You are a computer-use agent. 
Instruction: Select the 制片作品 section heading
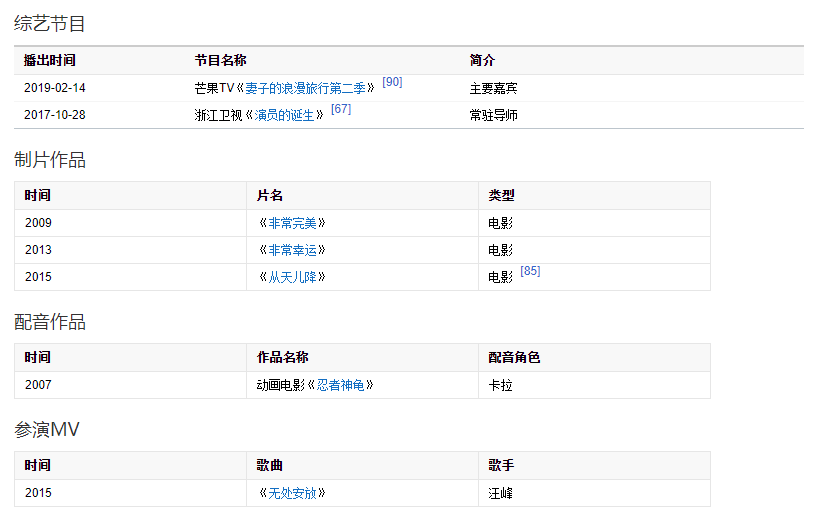(x=49, y=160)
